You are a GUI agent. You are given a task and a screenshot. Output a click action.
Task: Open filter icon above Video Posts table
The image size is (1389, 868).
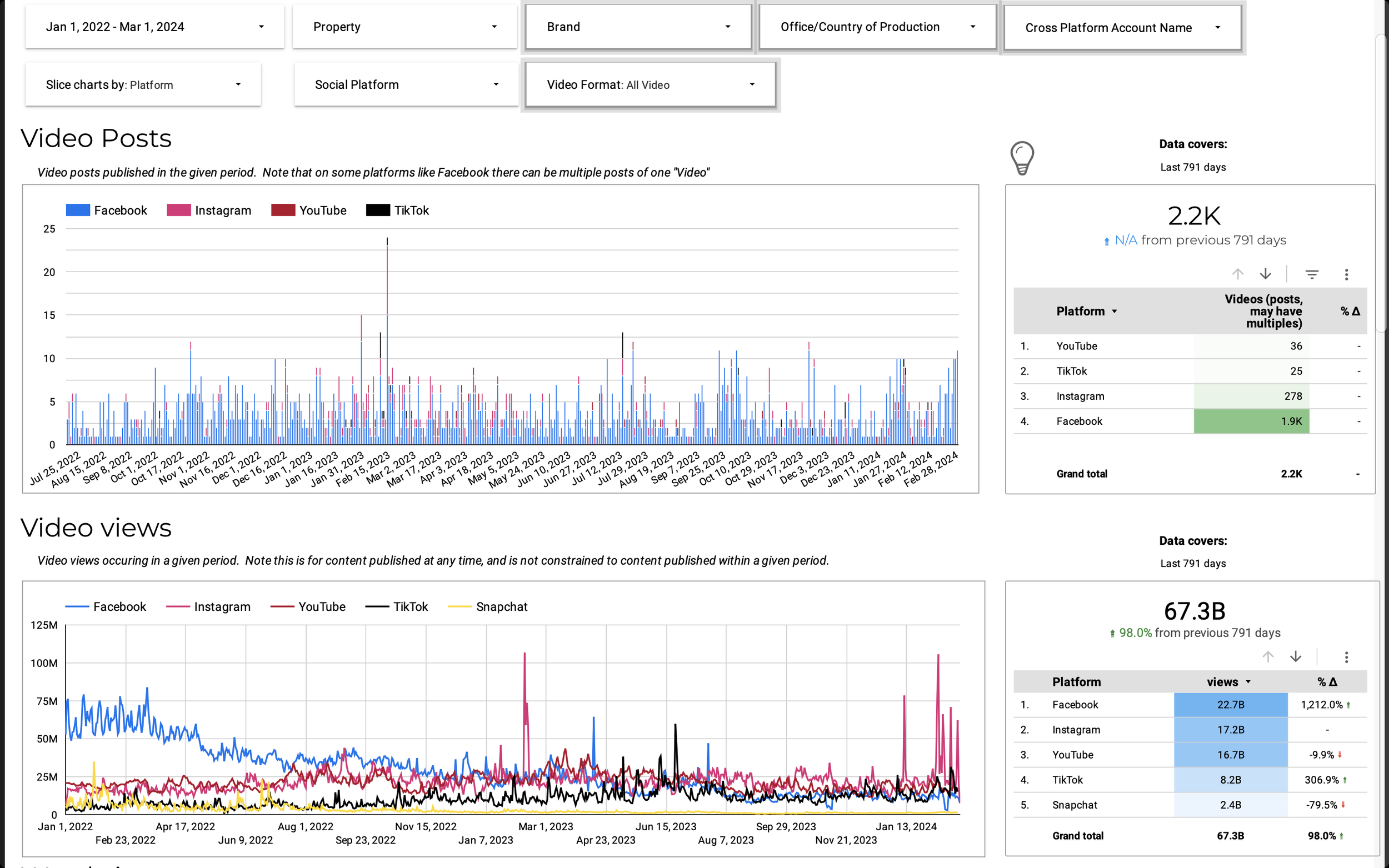(1311, 274)
